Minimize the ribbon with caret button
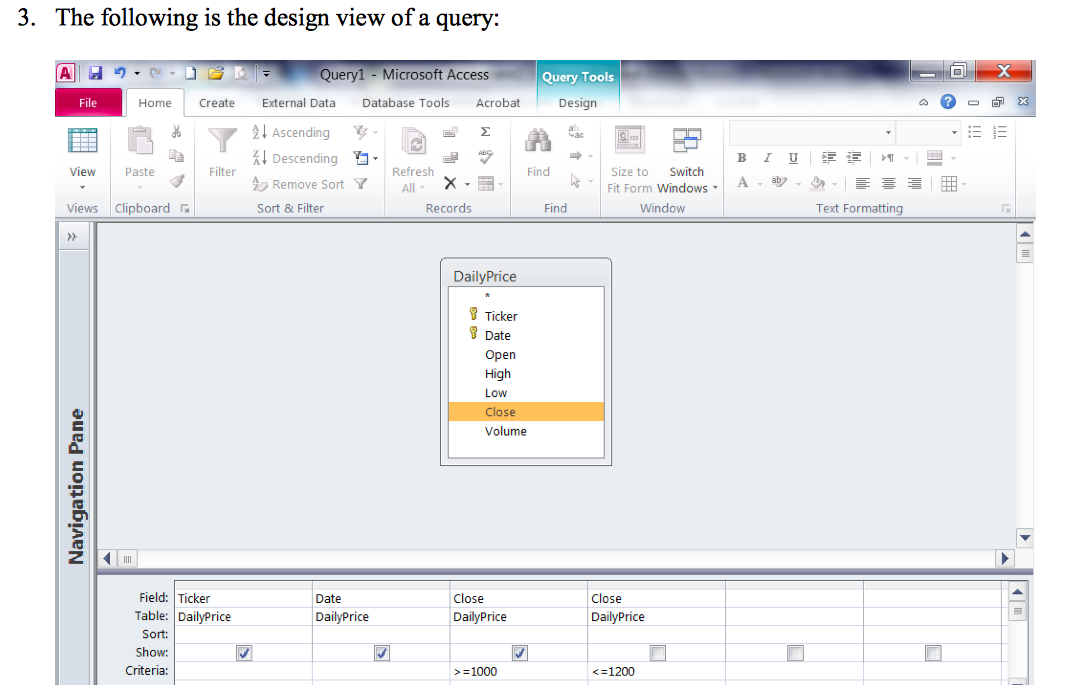Screen dimensions: 1073x685 923,102
